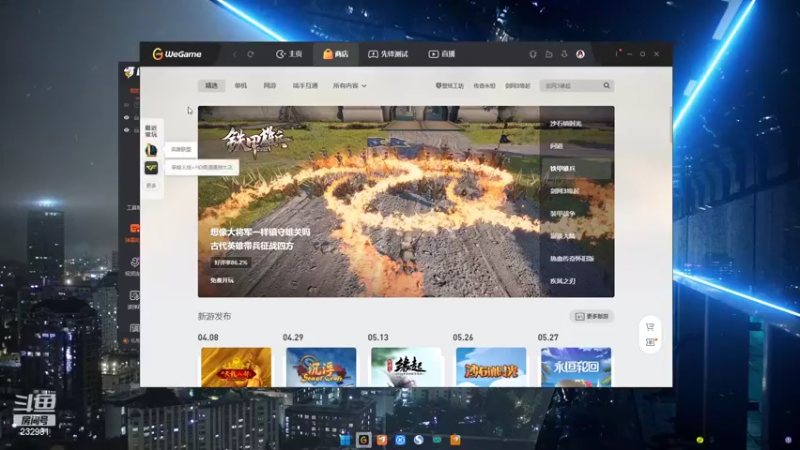Screen dimensions: 800x450
Task: Open the main menu icon with red dot
Action: click(617, 53)
